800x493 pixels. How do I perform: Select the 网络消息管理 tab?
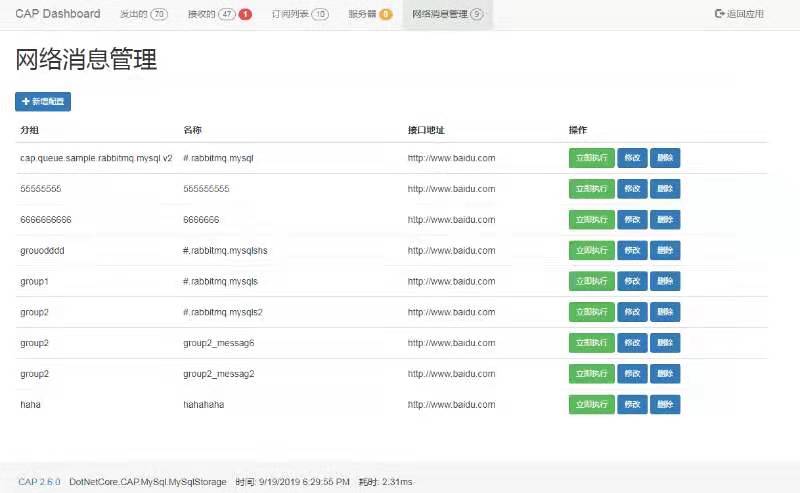point(447,14)
